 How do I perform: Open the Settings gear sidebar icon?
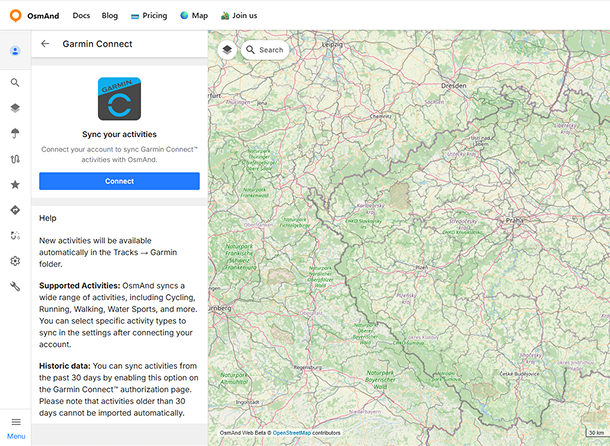(x=15, y=261)
